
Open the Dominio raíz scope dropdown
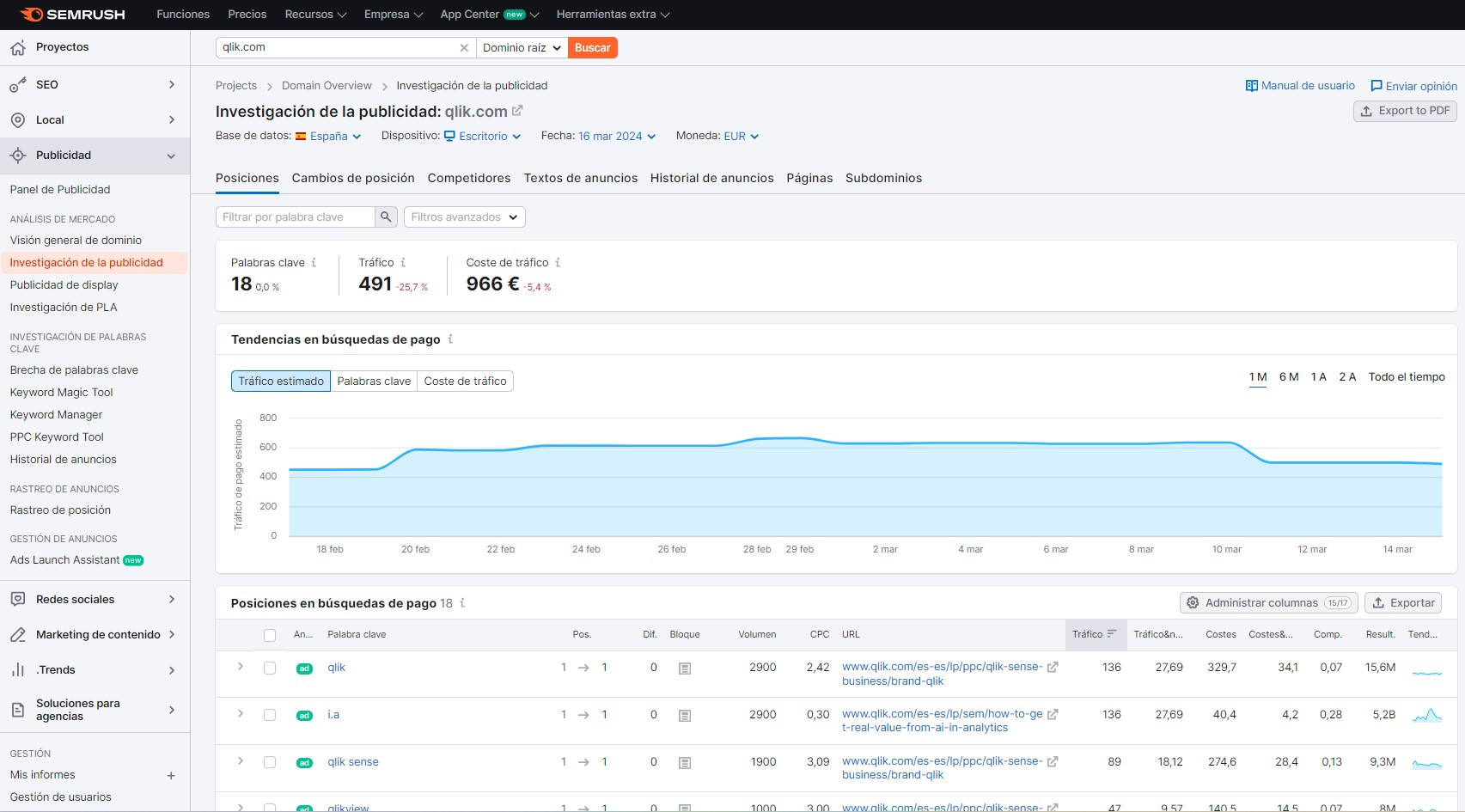522,48
